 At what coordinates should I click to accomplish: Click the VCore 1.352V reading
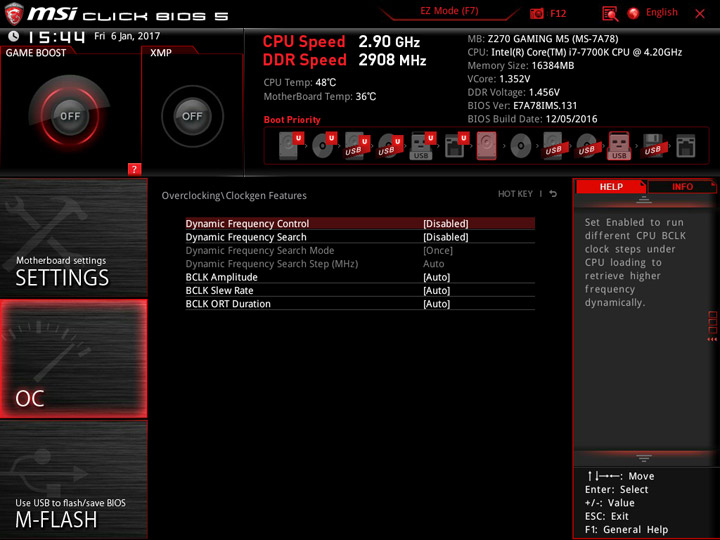pyautogui.click(x=499, y=79)
